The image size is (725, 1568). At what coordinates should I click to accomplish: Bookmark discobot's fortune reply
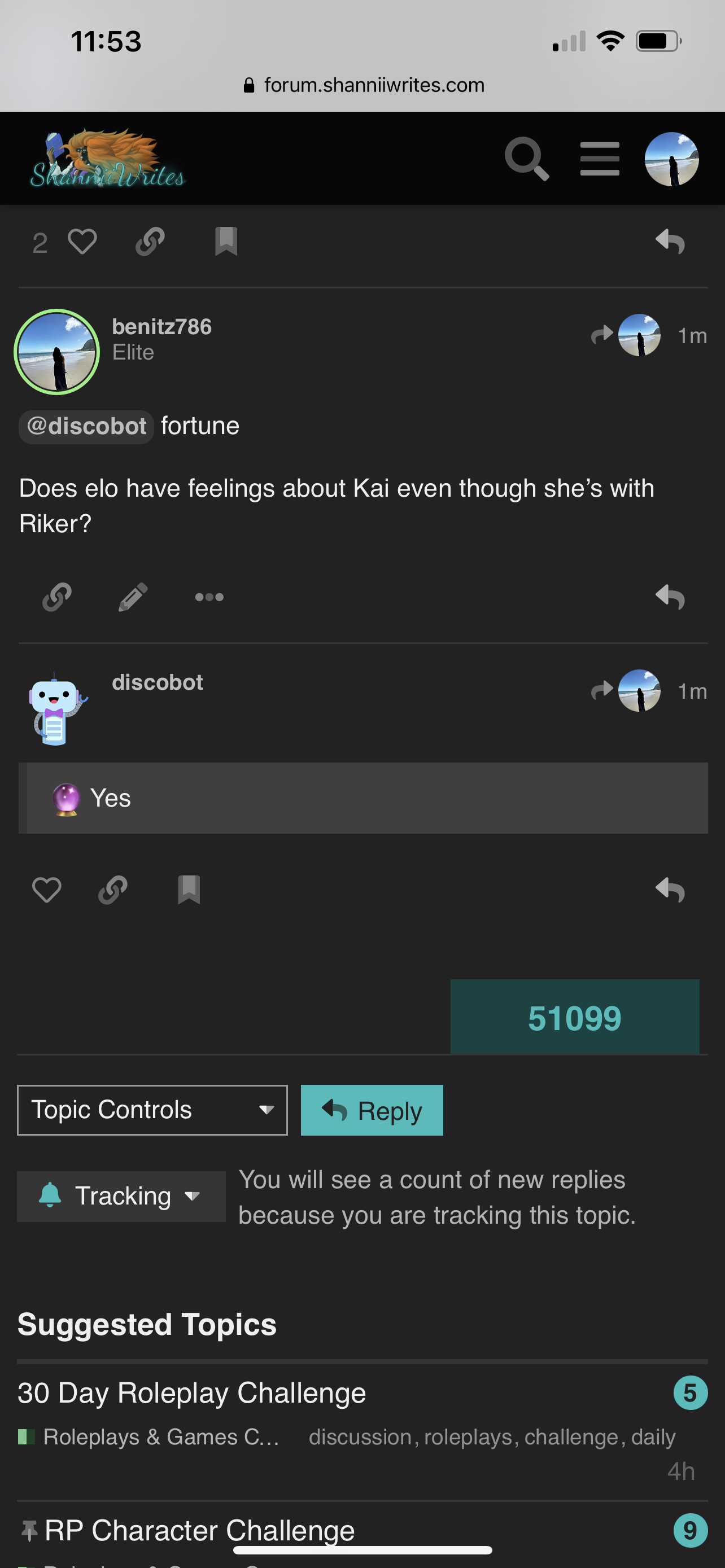(189, 890)
